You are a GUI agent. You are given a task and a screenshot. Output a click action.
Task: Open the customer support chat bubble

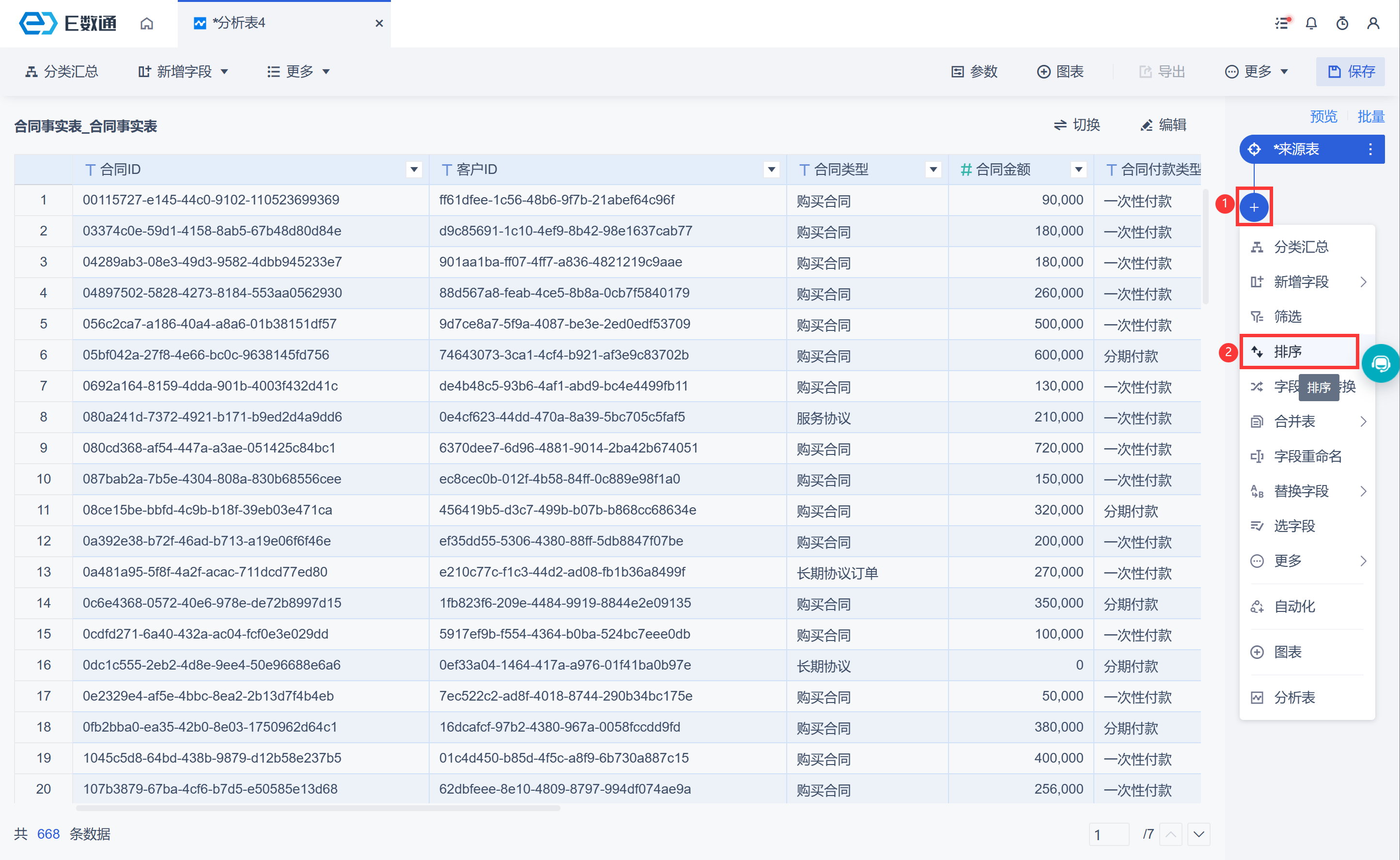(x=1381, y=363)
